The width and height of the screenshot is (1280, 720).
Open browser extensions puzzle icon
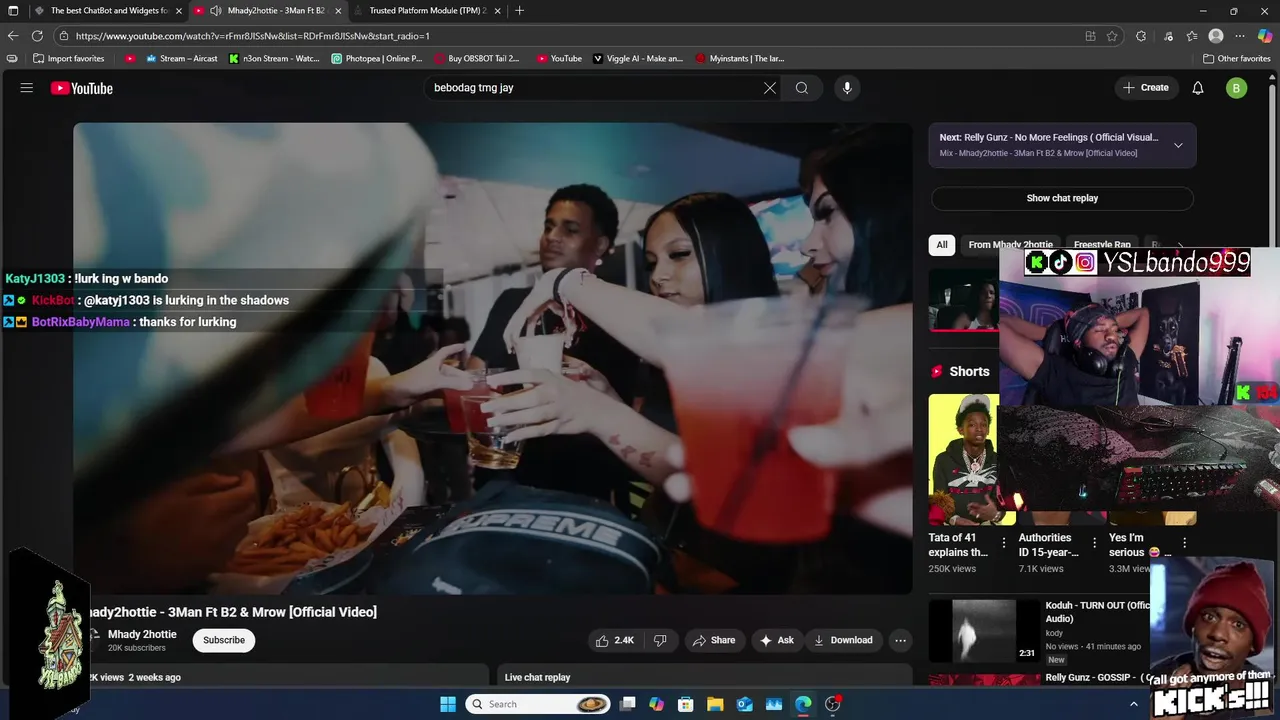[x=1141, y=36]
